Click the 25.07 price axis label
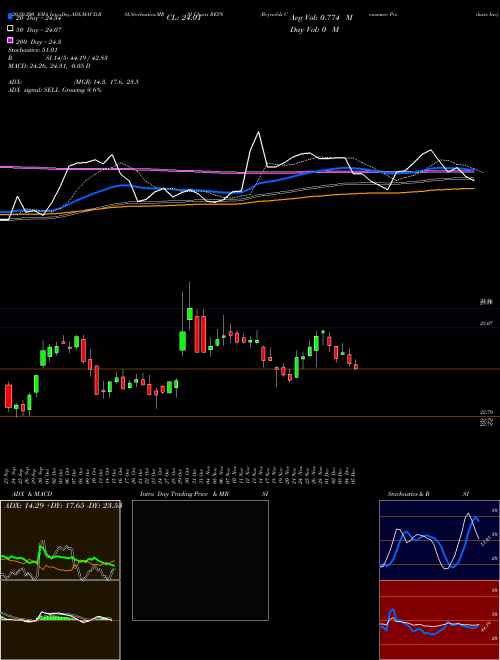Viewport: 500px width, 660px height. [486, 323]
